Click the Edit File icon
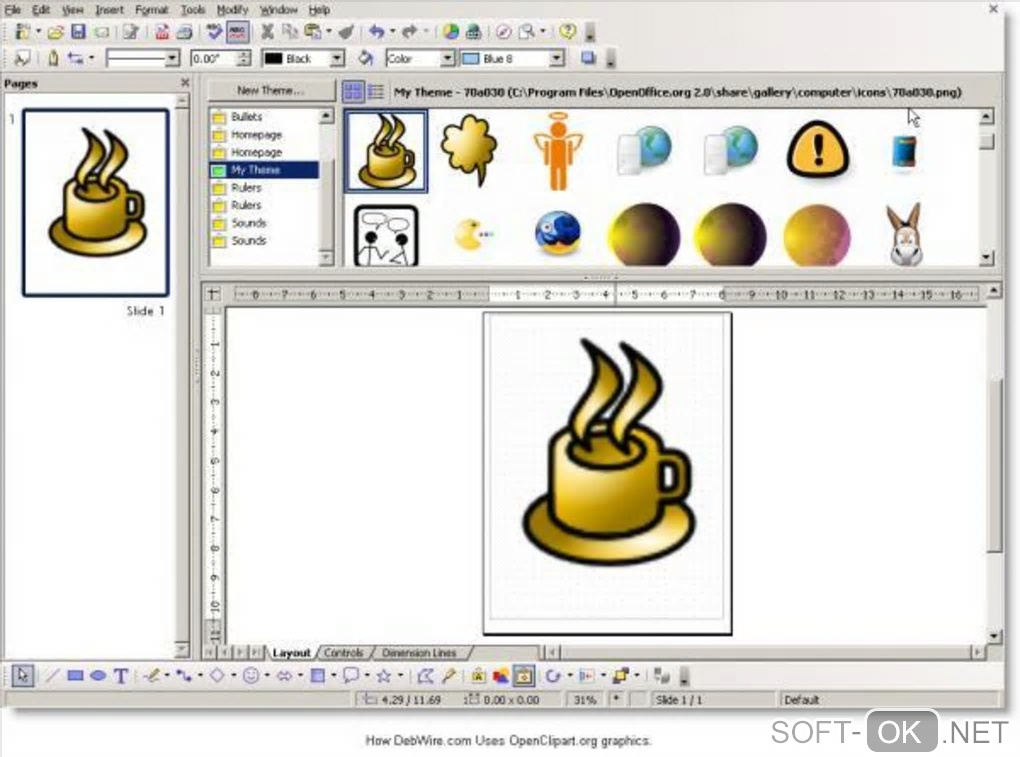1020x757 pixels. (x=131, y=31)
